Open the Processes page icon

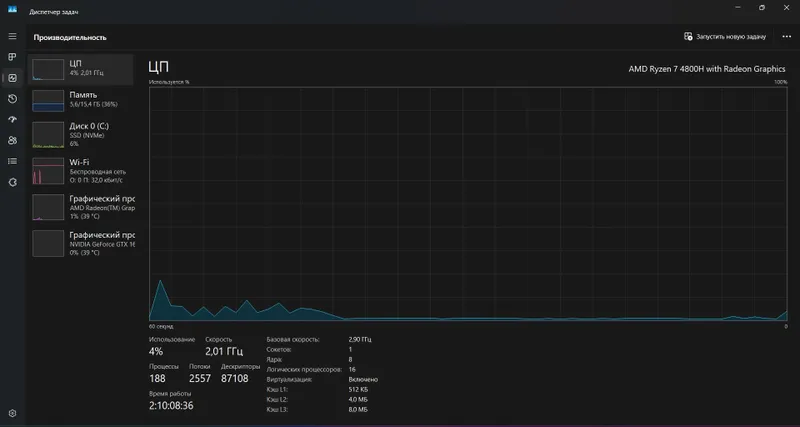pos(12,57)
